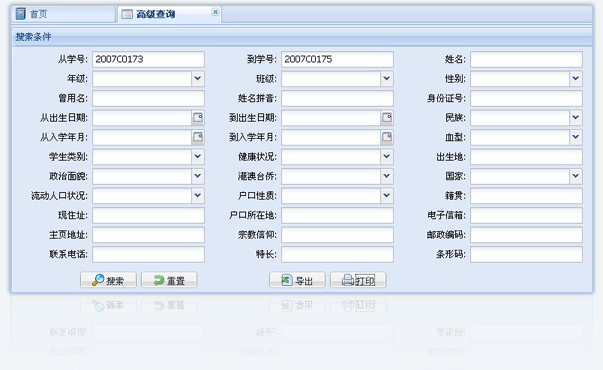Click the 户口所在地 field

tap(337, 215)
